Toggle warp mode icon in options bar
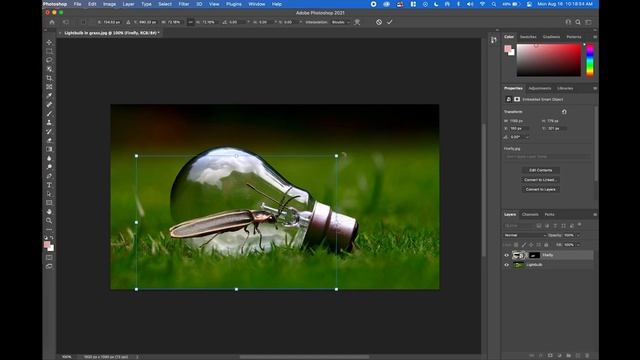 pyautogui.click(x=357, y=22)
